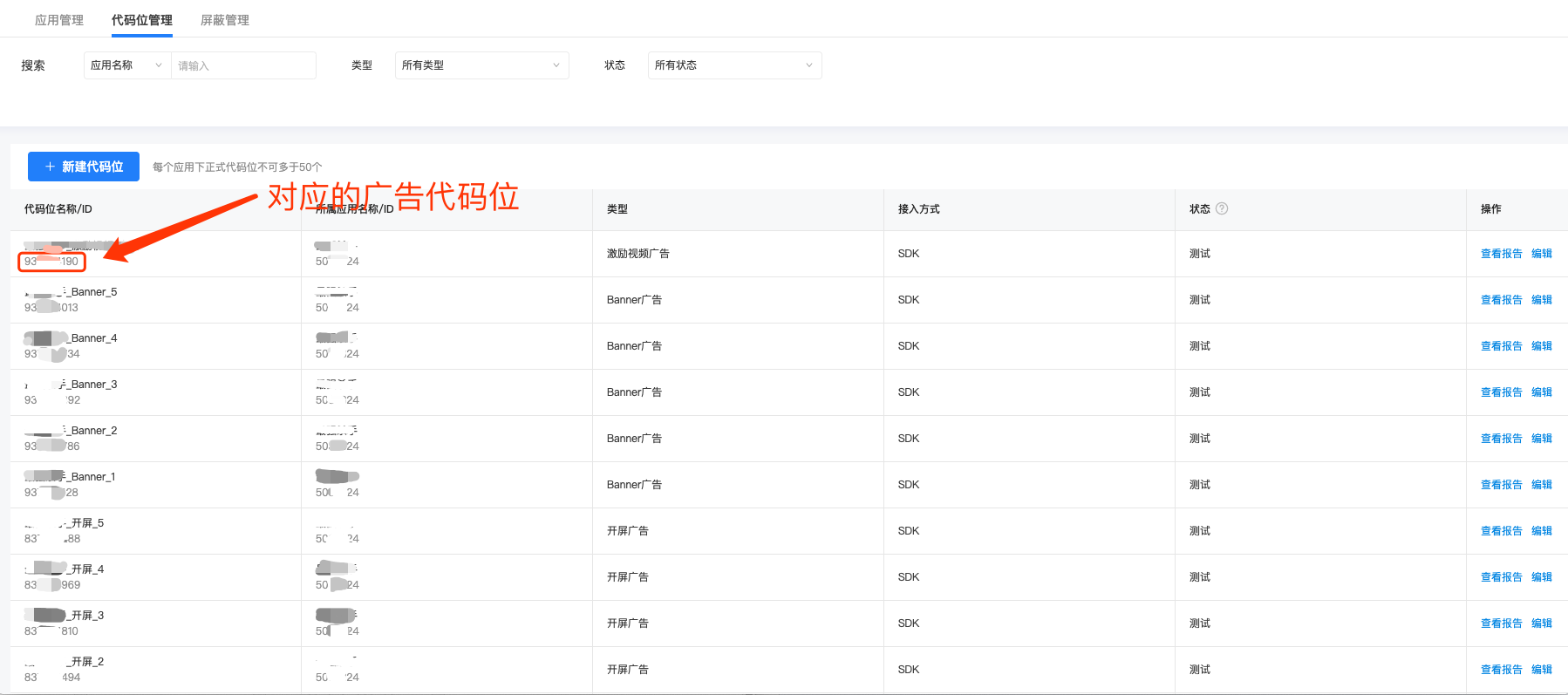Open 查看报告 for the Banner_1 row
The width and height of the screenshot is (1568, 695).
[x=1501, y=485]
